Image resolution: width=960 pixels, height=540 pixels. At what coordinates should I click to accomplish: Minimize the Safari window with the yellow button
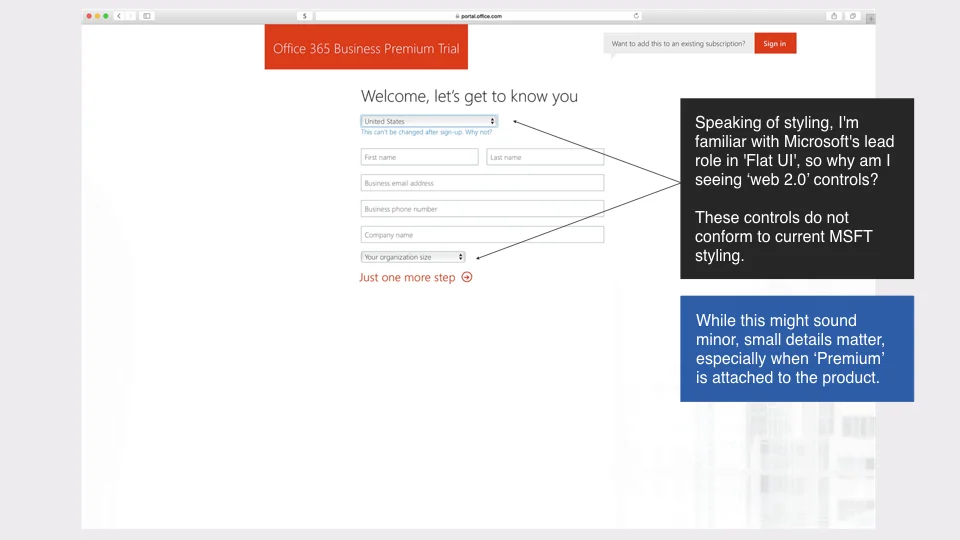97,16
